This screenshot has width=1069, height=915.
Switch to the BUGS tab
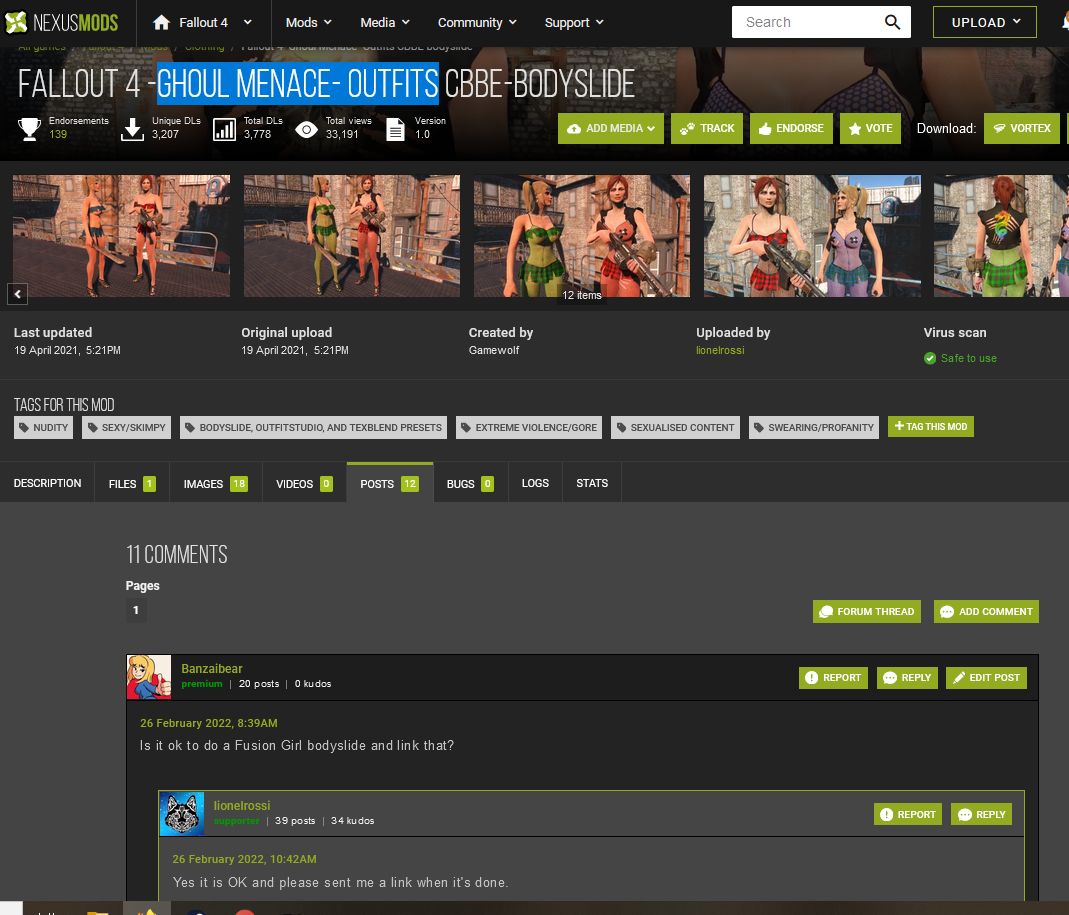click(x=470, y=483)
